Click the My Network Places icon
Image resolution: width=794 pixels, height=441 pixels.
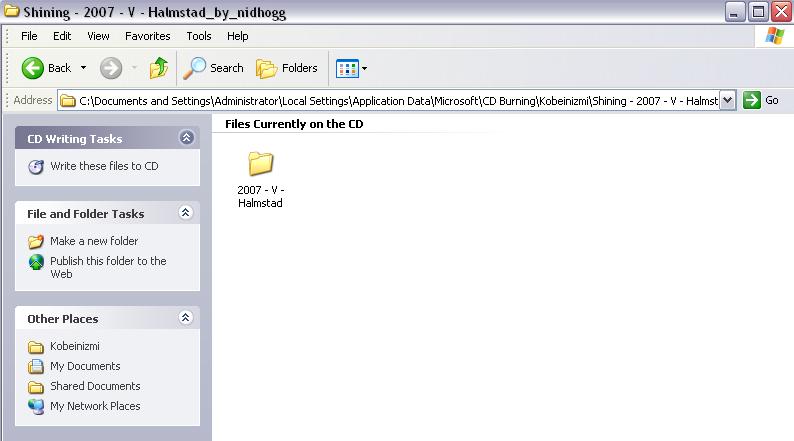(36, 407)
